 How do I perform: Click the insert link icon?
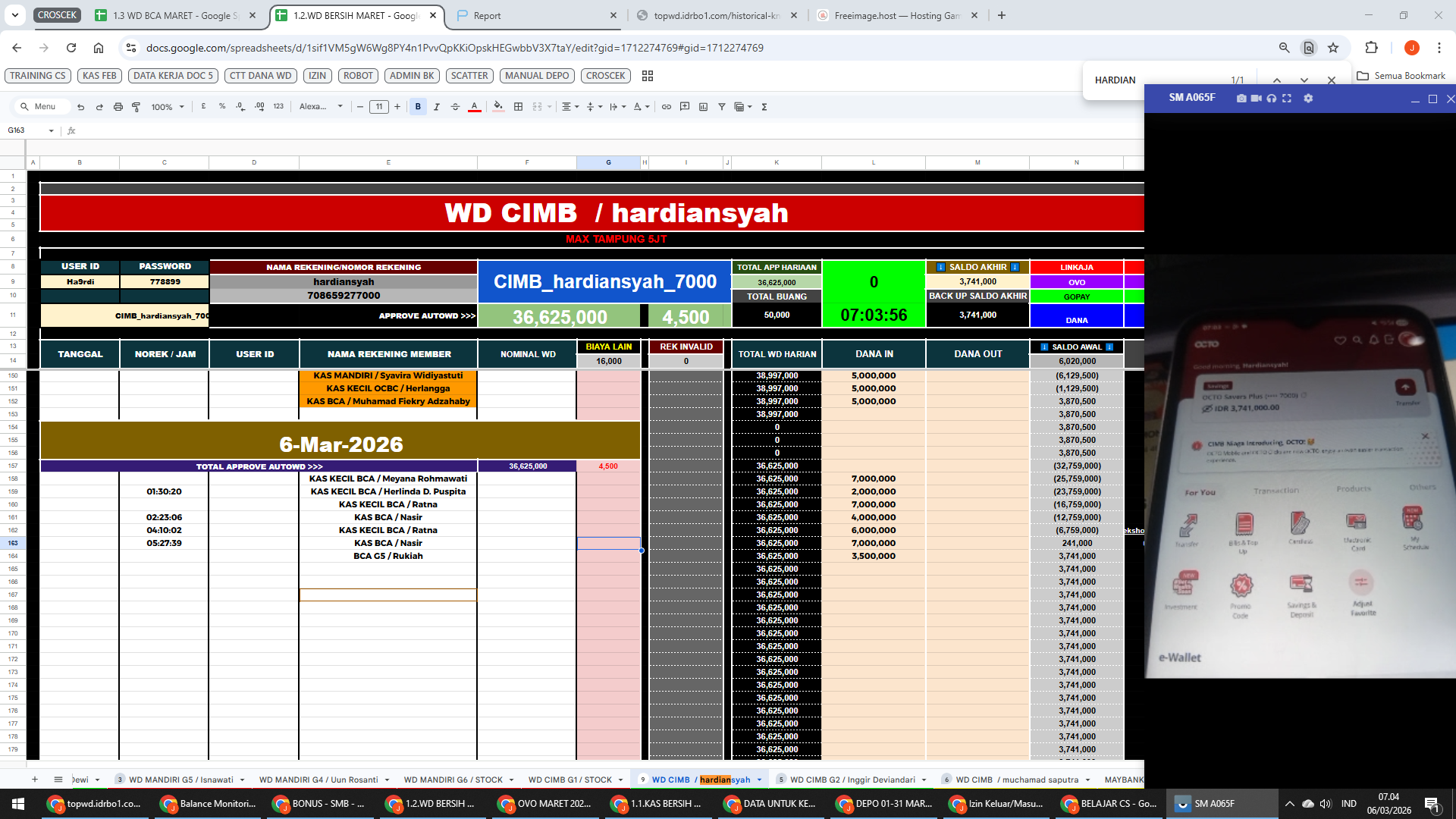[667, 107]
